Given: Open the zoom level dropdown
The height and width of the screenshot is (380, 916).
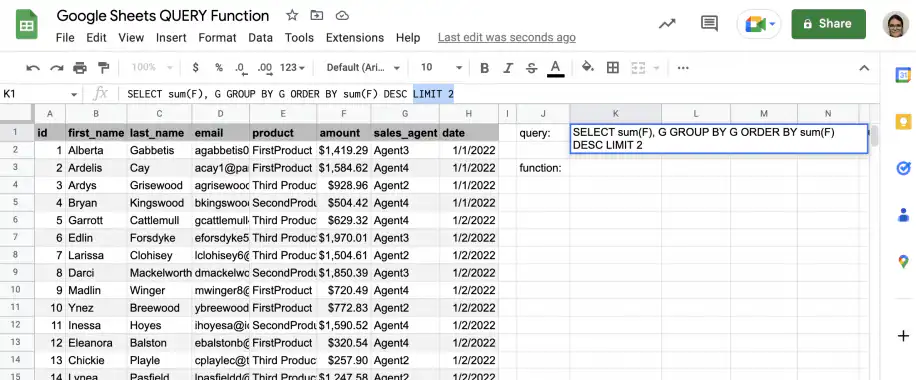Looking at the screenshot, I should pyautogui.click(x=151, y=67).
